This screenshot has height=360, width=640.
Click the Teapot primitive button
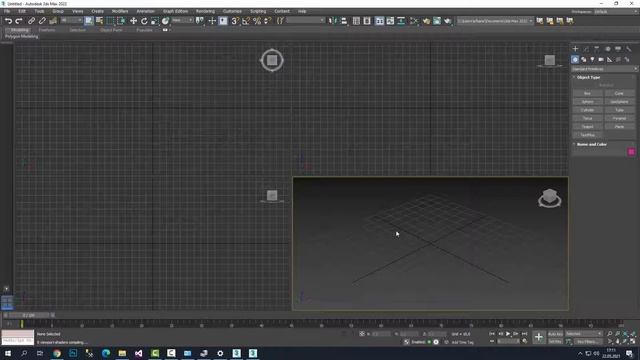tap(587, 127)
